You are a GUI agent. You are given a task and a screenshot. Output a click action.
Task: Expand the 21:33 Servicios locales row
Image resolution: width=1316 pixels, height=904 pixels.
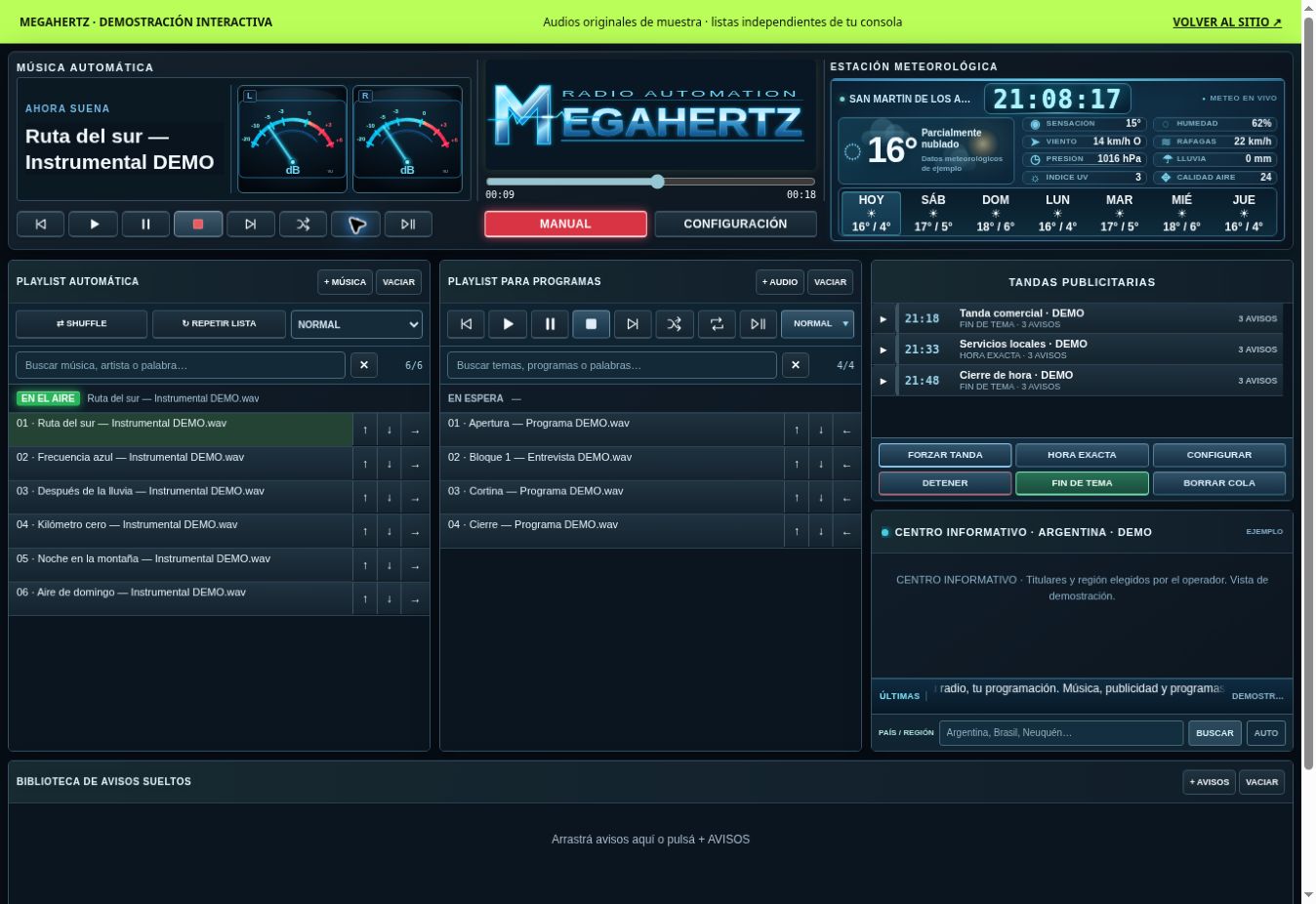pyautogui.click(x=884, y=349)
